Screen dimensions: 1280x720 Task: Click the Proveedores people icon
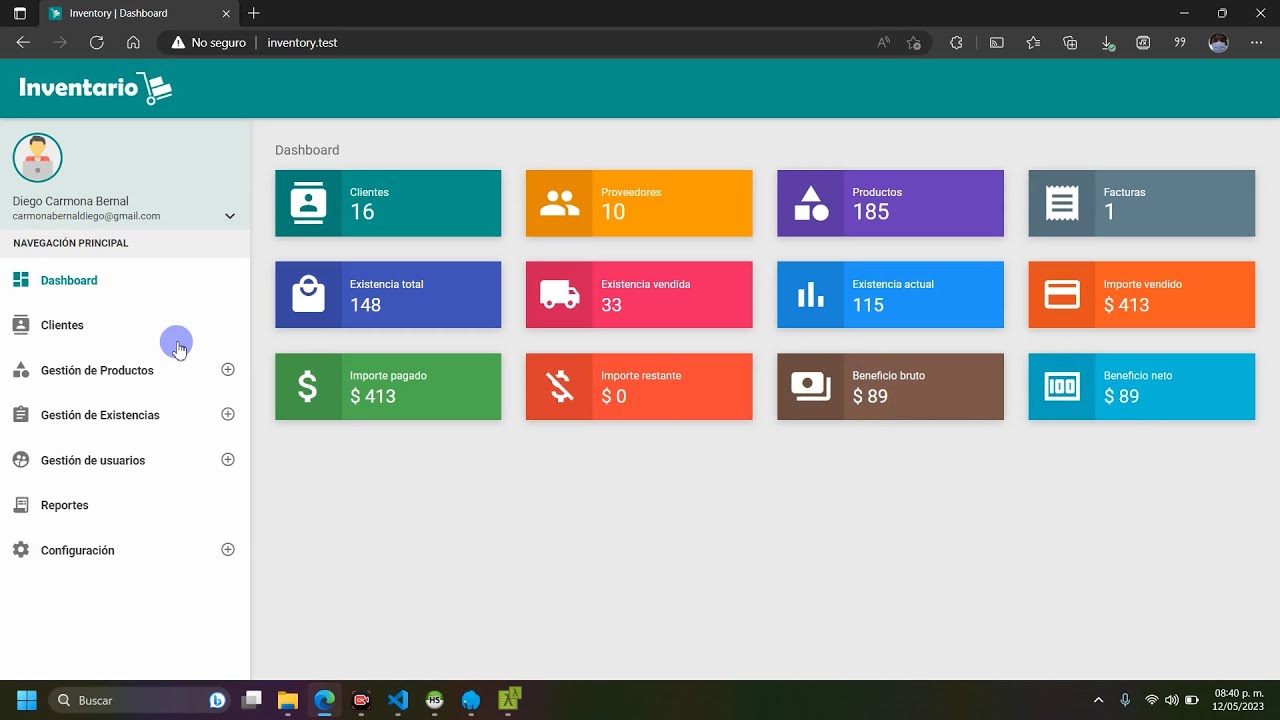point(559,203)
